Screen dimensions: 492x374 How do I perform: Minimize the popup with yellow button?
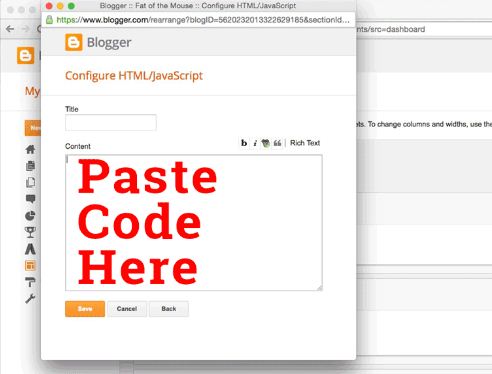[60, 6]
